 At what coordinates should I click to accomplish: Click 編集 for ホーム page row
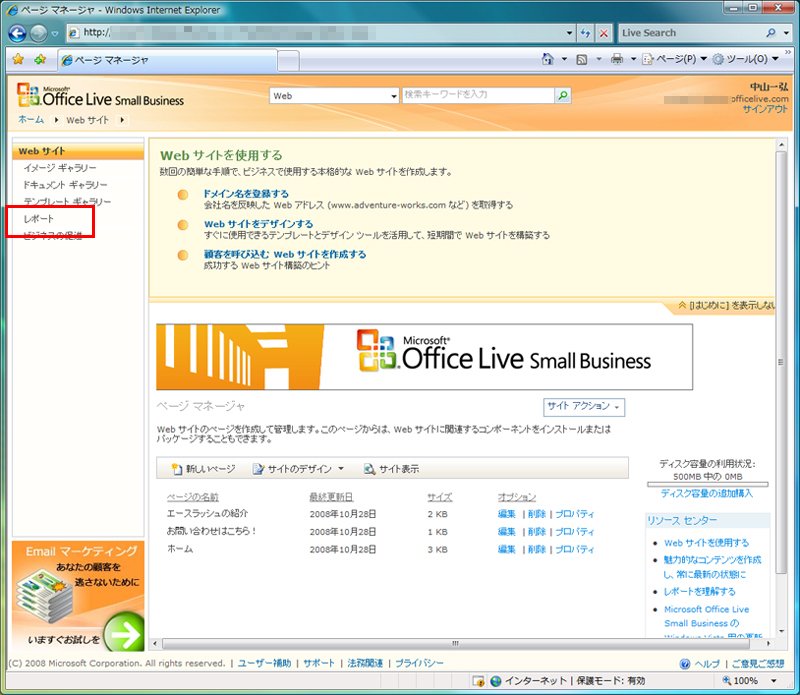[507, 550]
